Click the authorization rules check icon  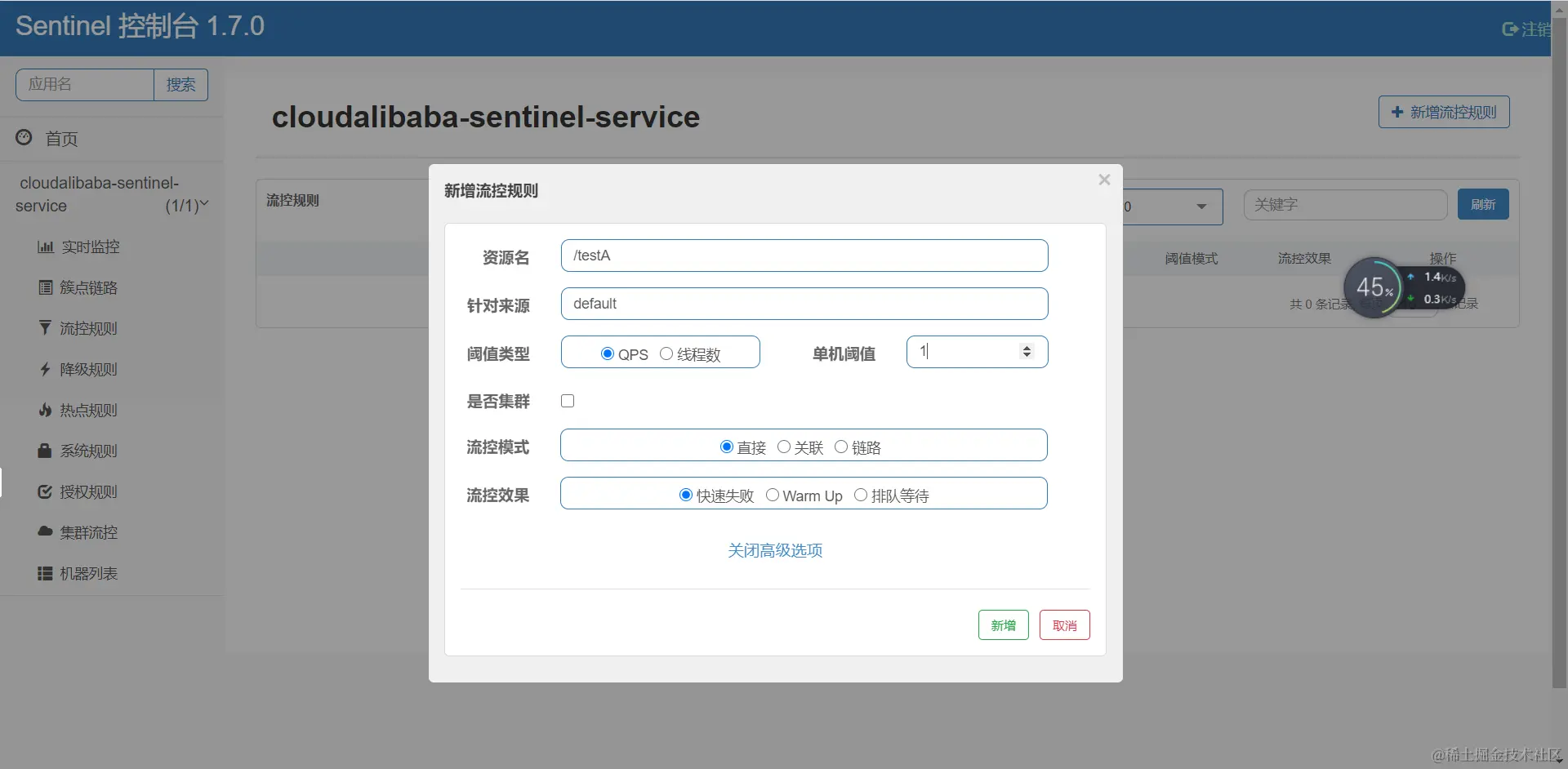coord(46,492)
